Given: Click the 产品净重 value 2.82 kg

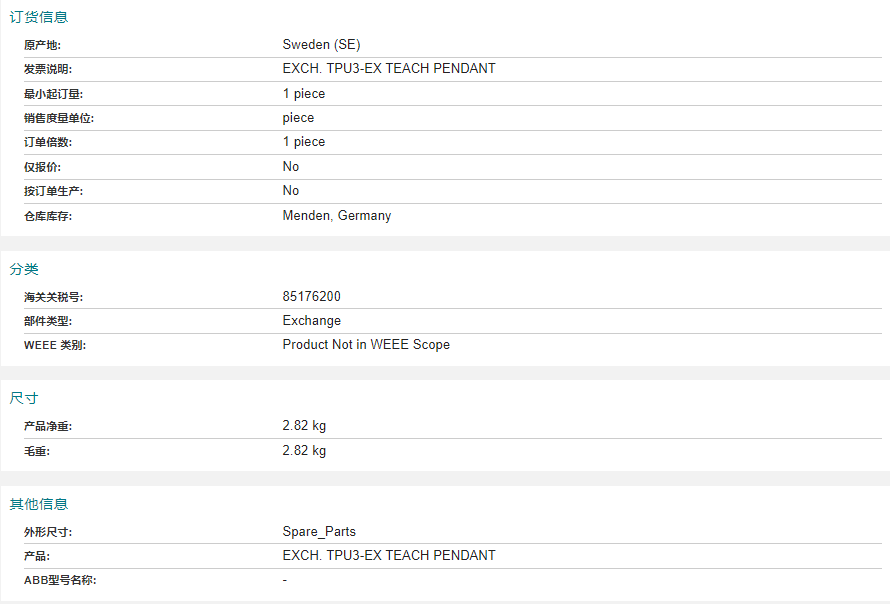Looking at the screenshot, I should [x=304, y=426].
